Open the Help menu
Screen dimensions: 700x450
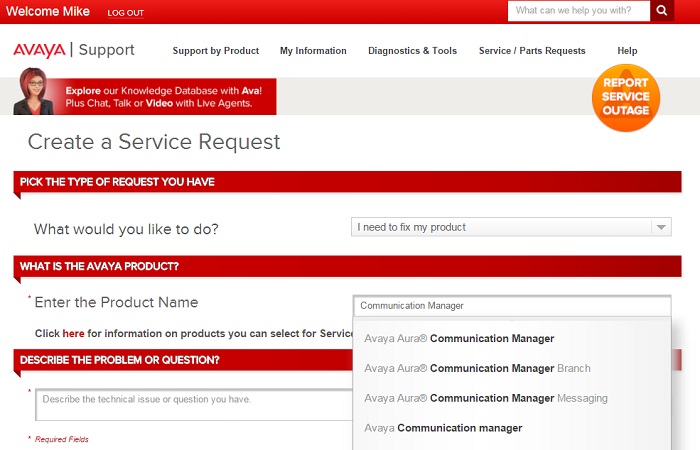tap(627, 51)
